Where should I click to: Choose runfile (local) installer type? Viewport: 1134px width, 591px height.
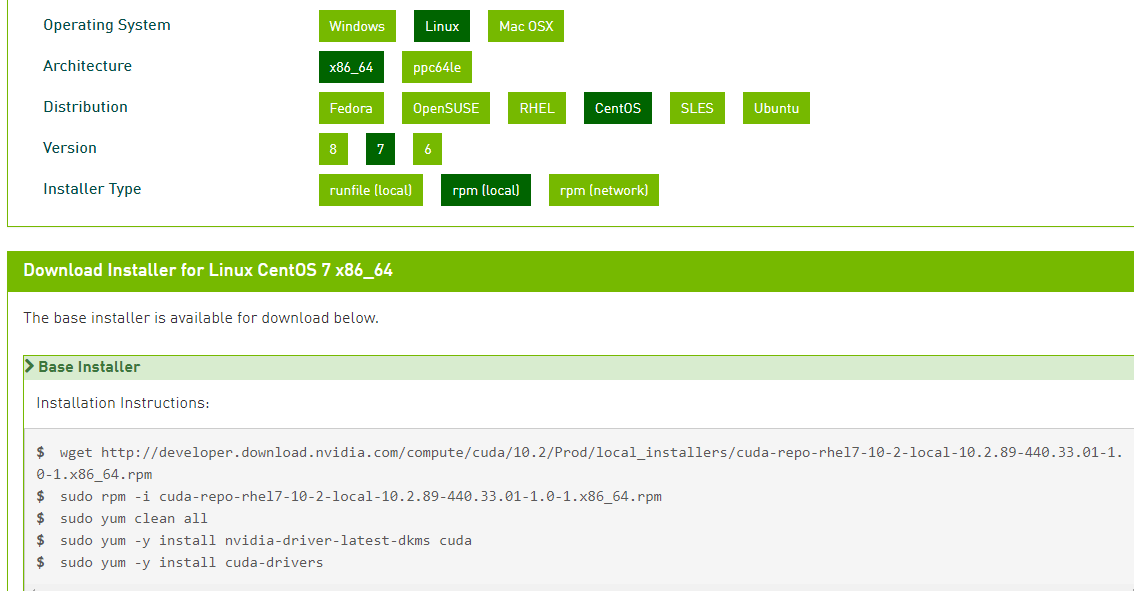point(371,190)
